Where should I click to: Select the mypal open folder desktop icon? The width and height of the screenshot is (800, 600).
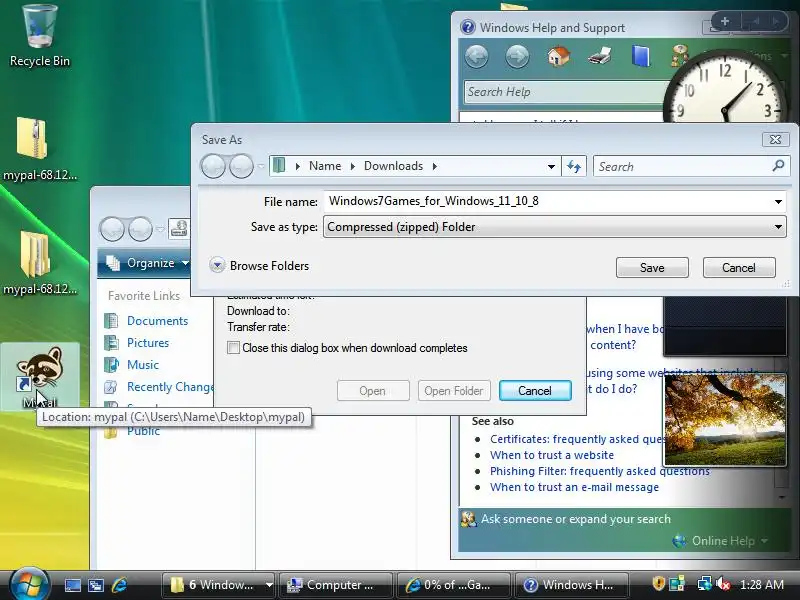coord(40,262)
